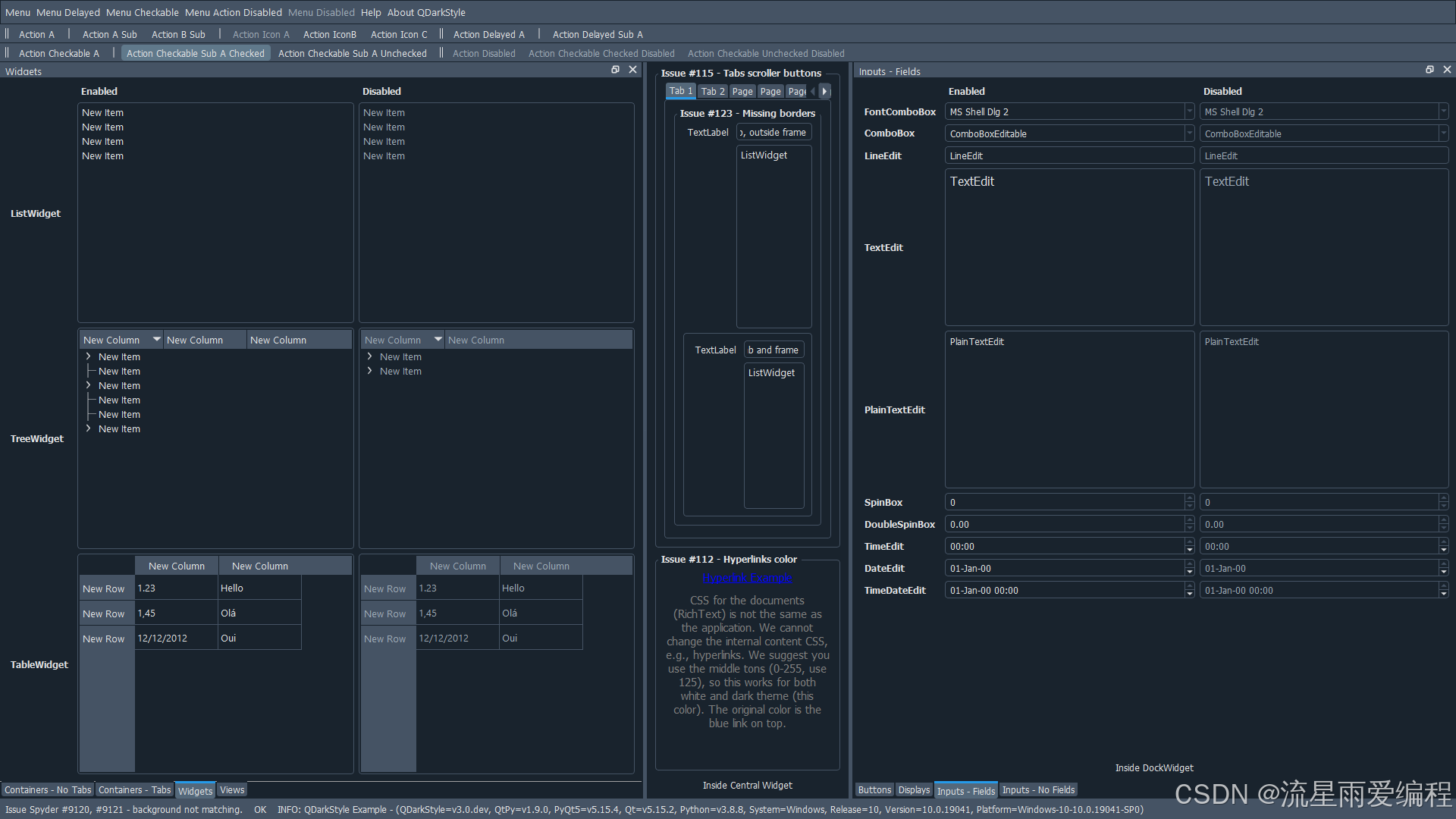
Task: Toggle Action Checkable Sub A Checked
Action: click(196, 54)
